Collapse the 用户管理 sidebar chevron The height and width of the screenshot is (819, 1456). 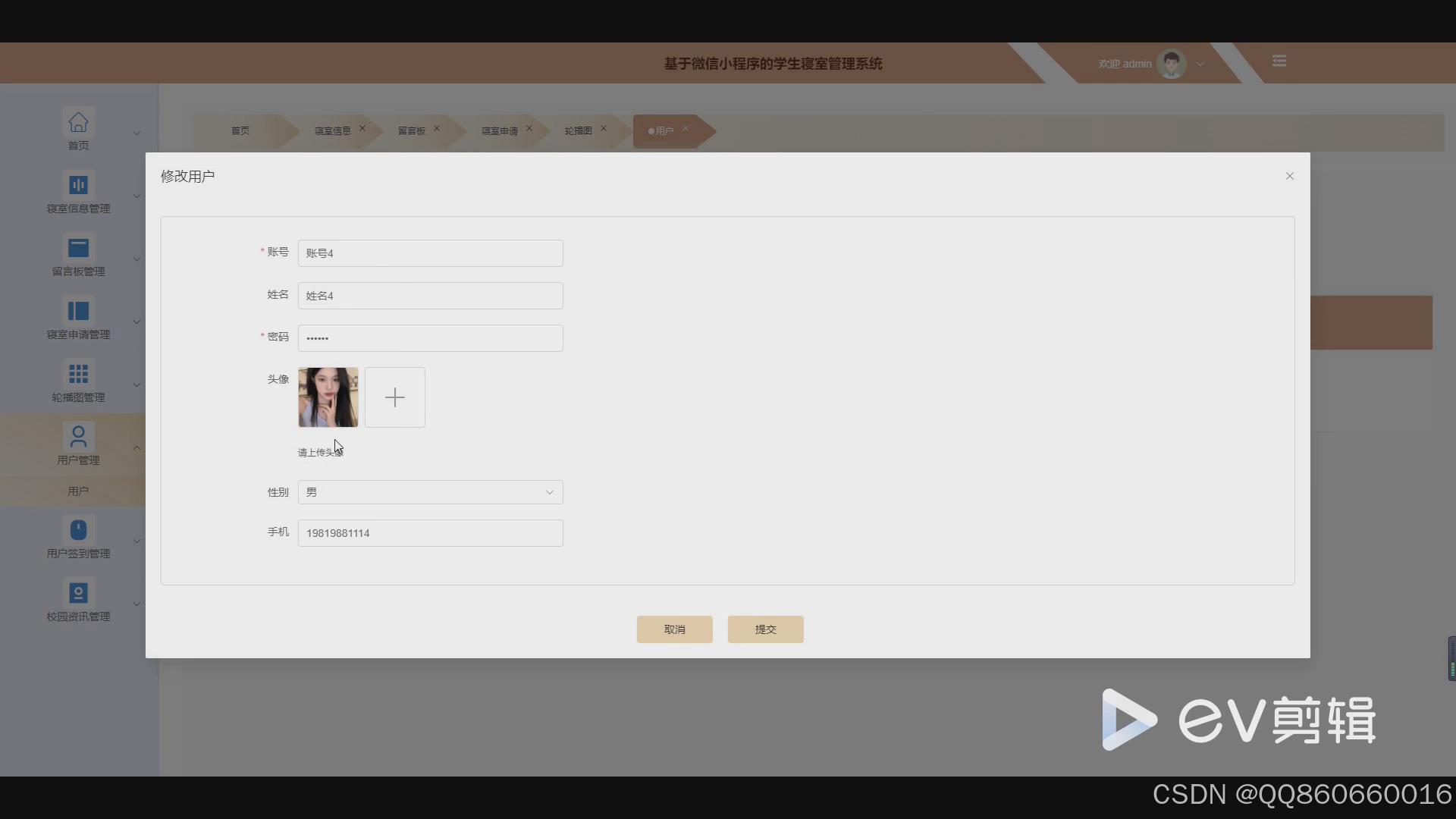136,448
